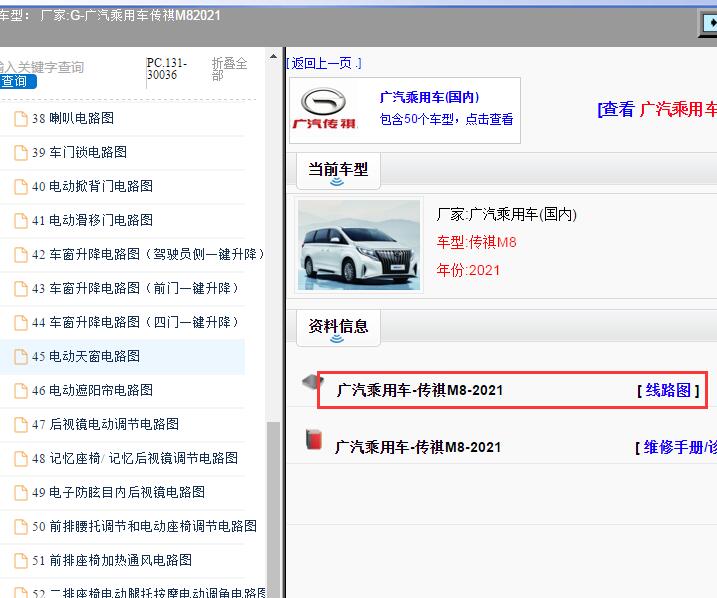The width and height of the screenshot is (717, 598).
Task: Click the document icon for 41 电动滑移门电路图
Action: (x=21, y=220)
